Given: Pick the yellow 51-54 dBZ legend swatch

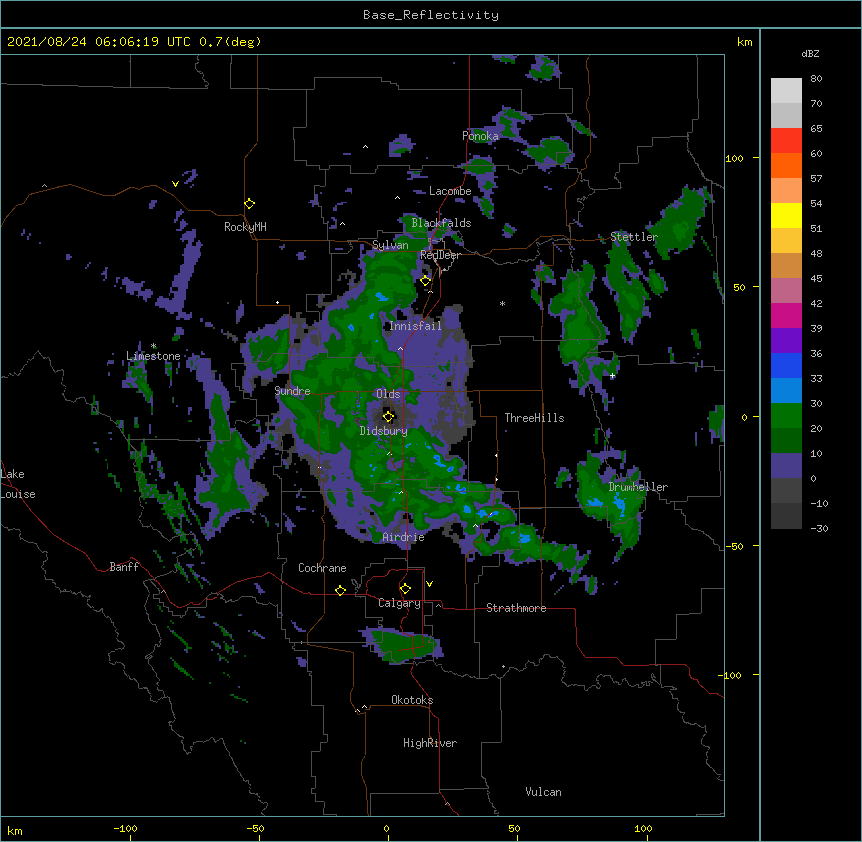Looking at the screenshot, I should (786, 215).
